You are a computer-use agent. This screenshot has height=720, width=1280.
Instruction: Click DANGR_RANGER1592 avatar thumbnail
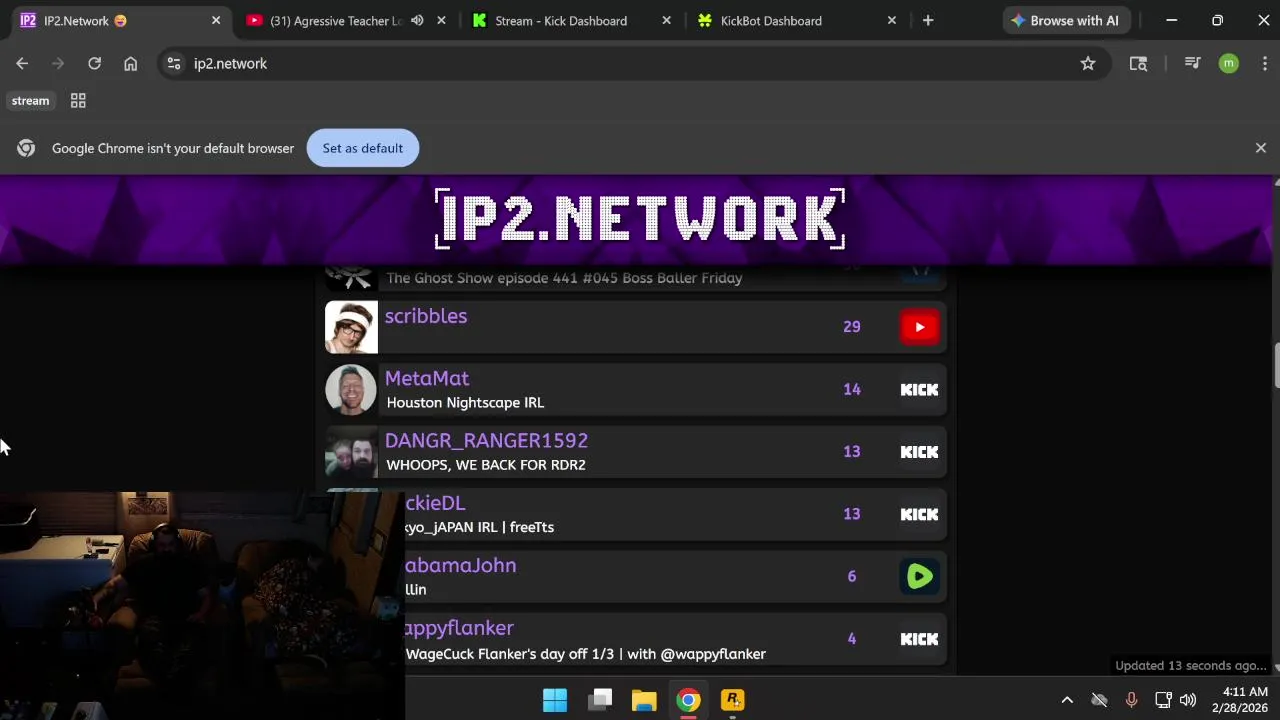(x=351, y=452)
